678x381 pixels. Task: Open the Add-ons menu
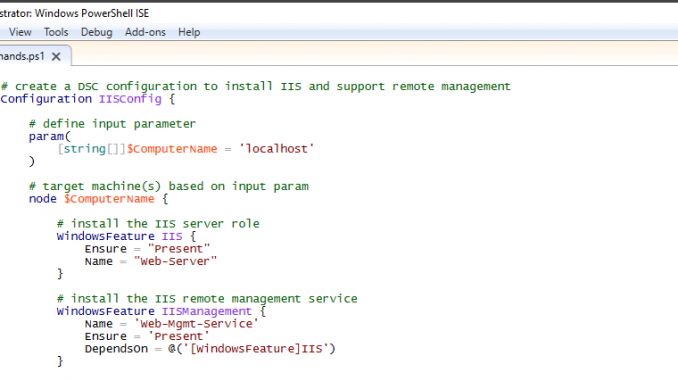point(145,32)
